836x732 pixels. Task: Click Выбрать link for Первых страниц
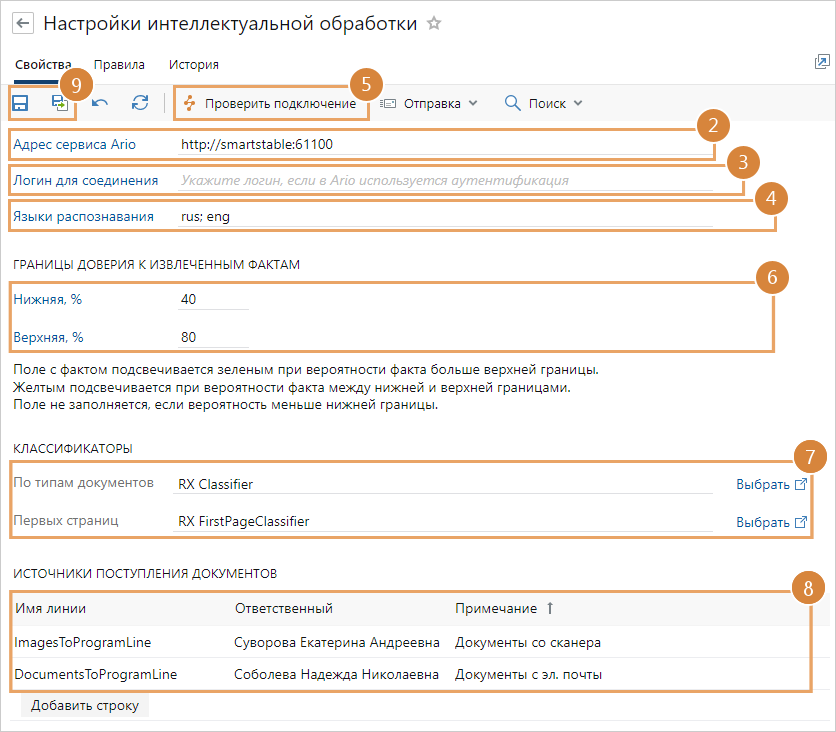(771, 522)
